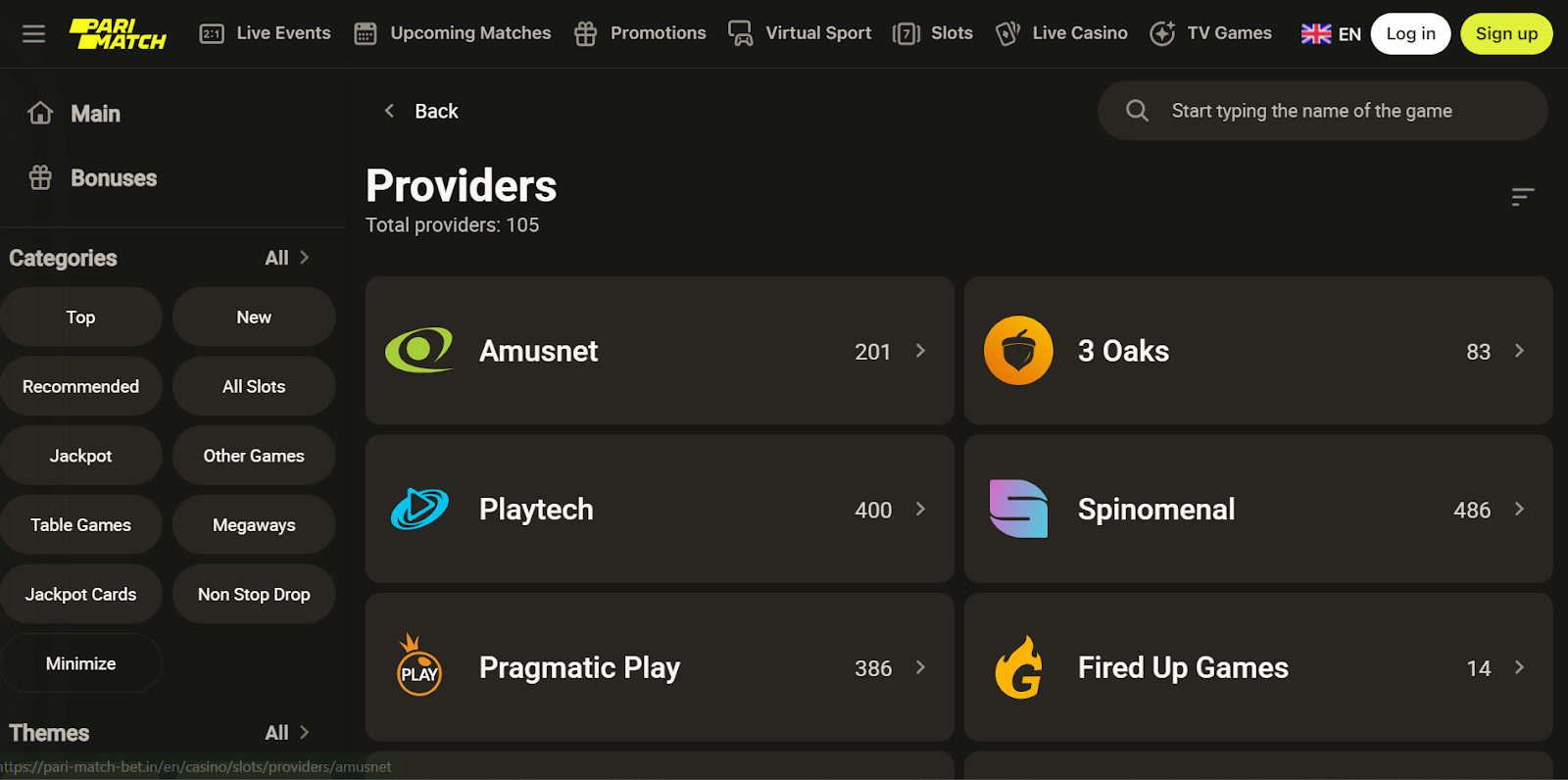Select the Table Games category
Screen dimensions: 1568x780
tap(81, 524)
